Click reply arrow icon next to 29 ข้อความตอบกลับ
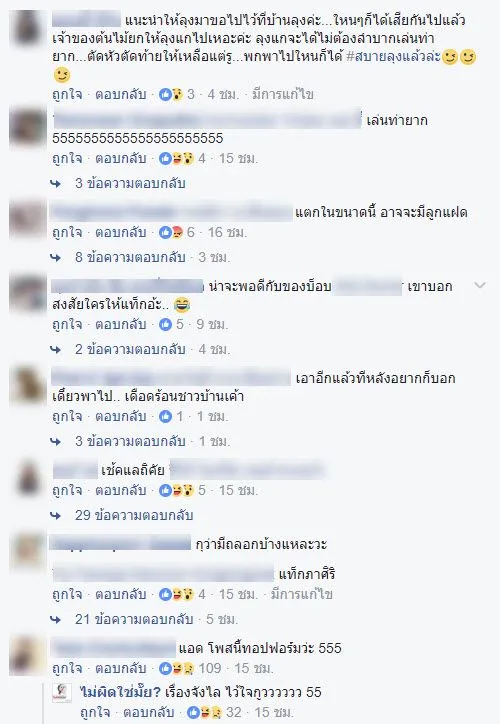Screen dimensions: 500x724 point(55,515)
